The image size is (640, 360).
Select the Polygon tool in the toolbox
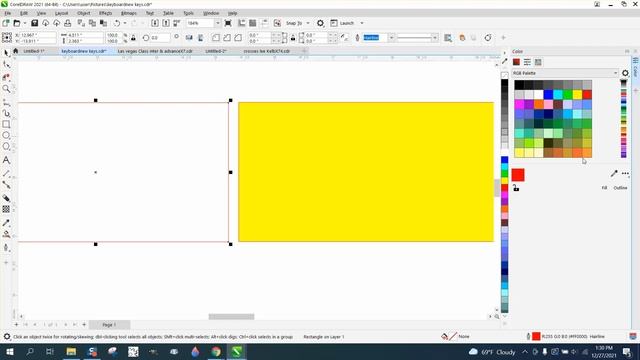(6, 147)
